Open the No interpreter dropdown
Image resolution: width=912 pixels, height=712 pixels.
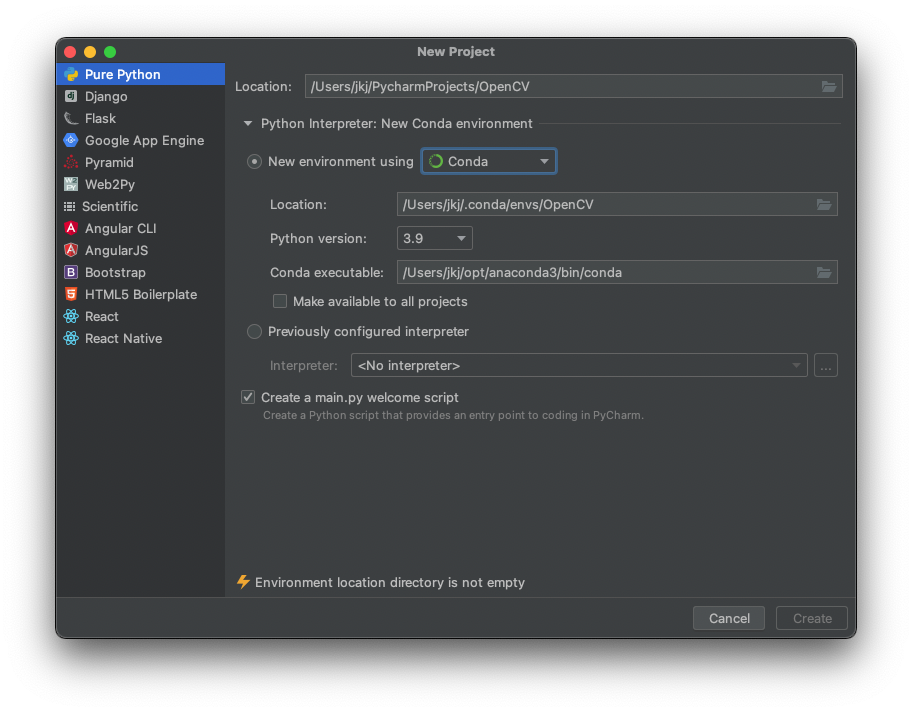pos(579,365)
